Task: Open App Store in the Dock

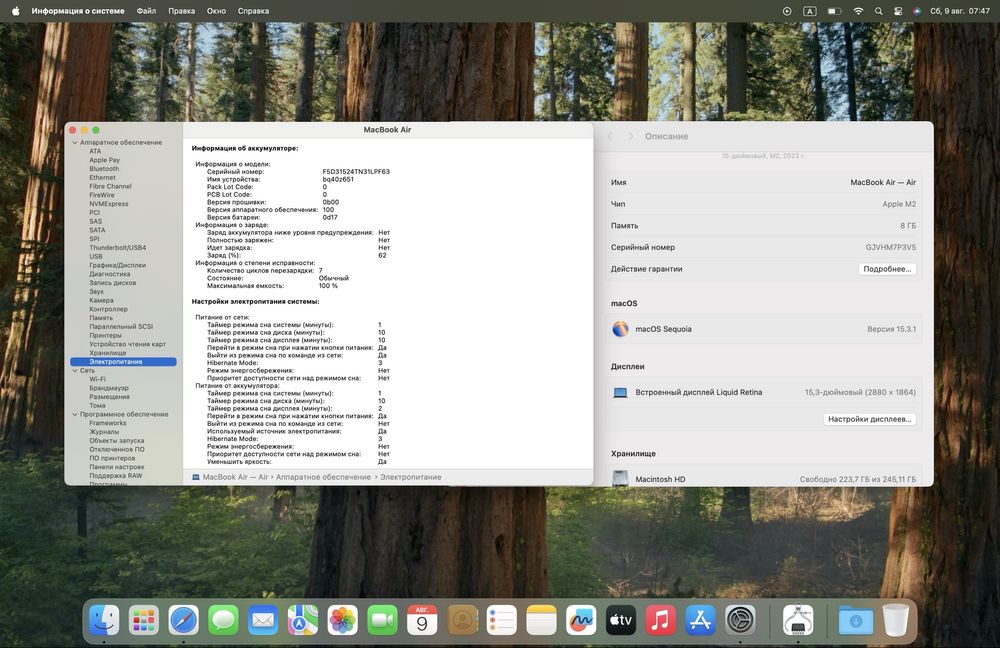Action: 700,620
